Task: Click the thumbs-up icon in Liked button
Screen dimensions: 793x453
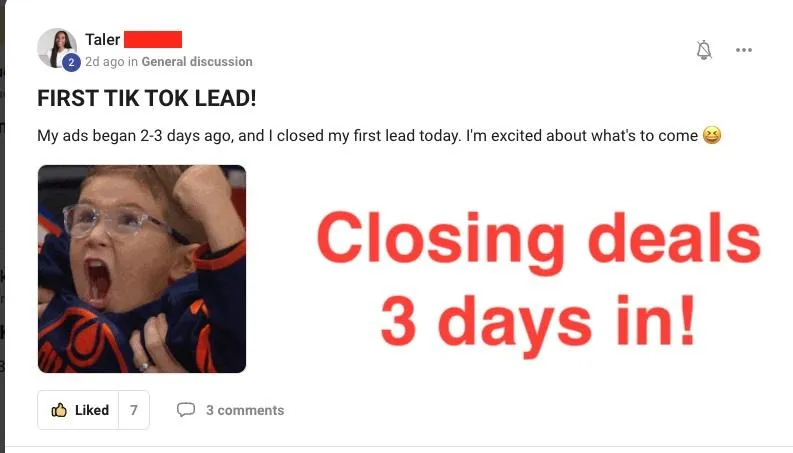Action: [59, 410]
